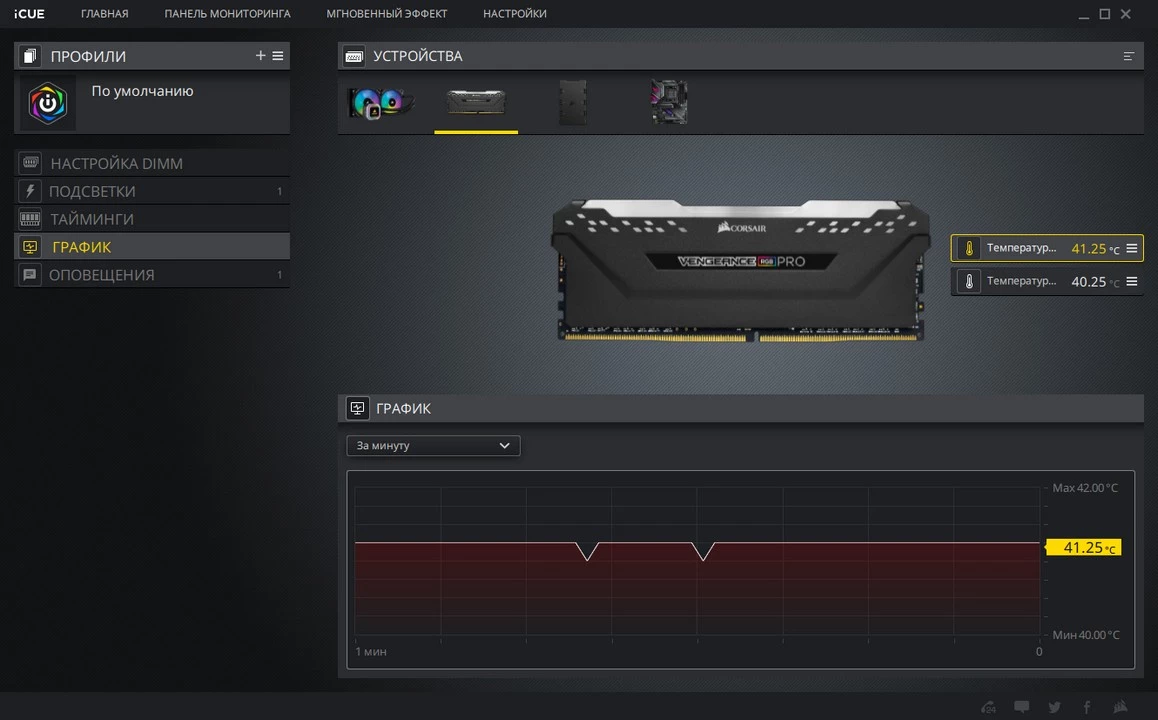The width and height of the screenshot is (1158, 720).
Task: Open devices panel menu icon
Action: pos(1128,56)
